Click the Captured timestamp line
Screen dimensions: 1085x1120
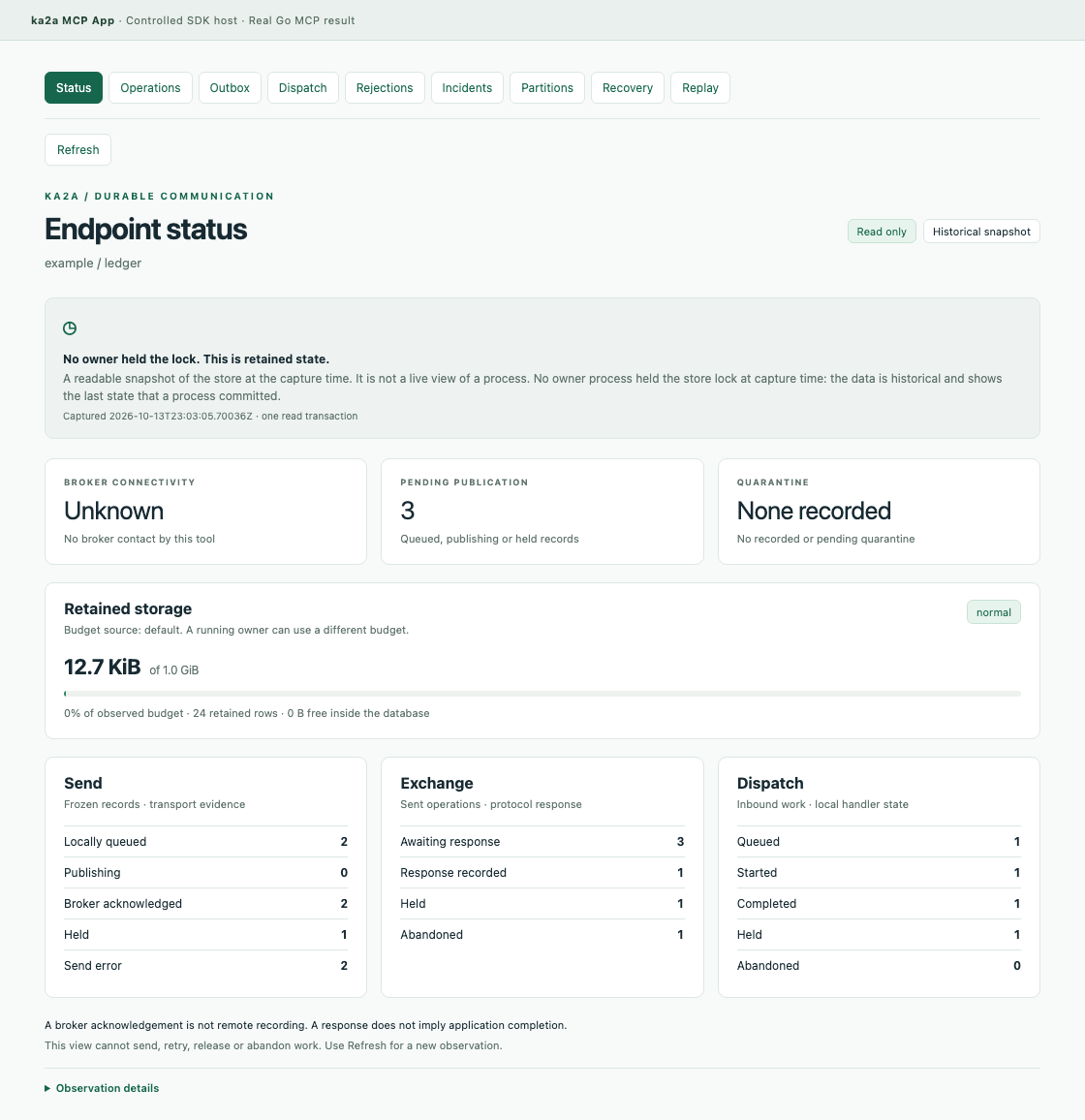pyautogui.click(x=210, y=417)
